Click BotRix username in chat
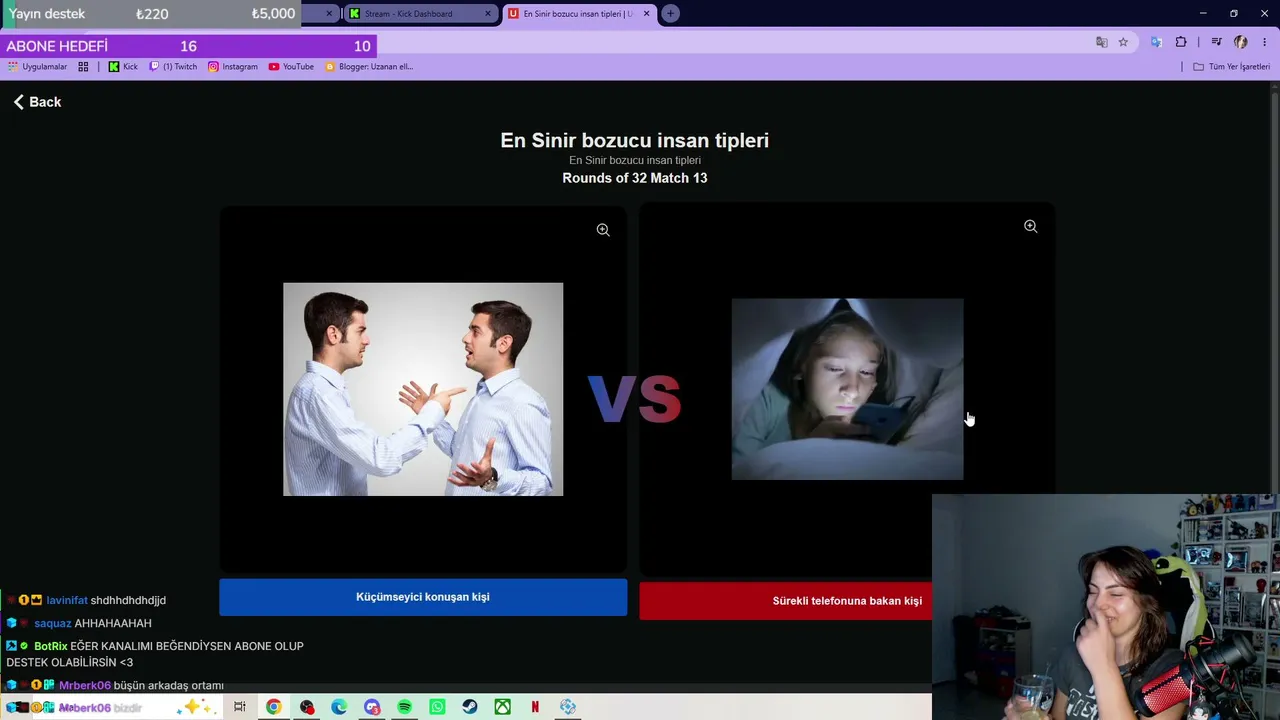The image size is (1280, 720). click(x=51, y=646)
